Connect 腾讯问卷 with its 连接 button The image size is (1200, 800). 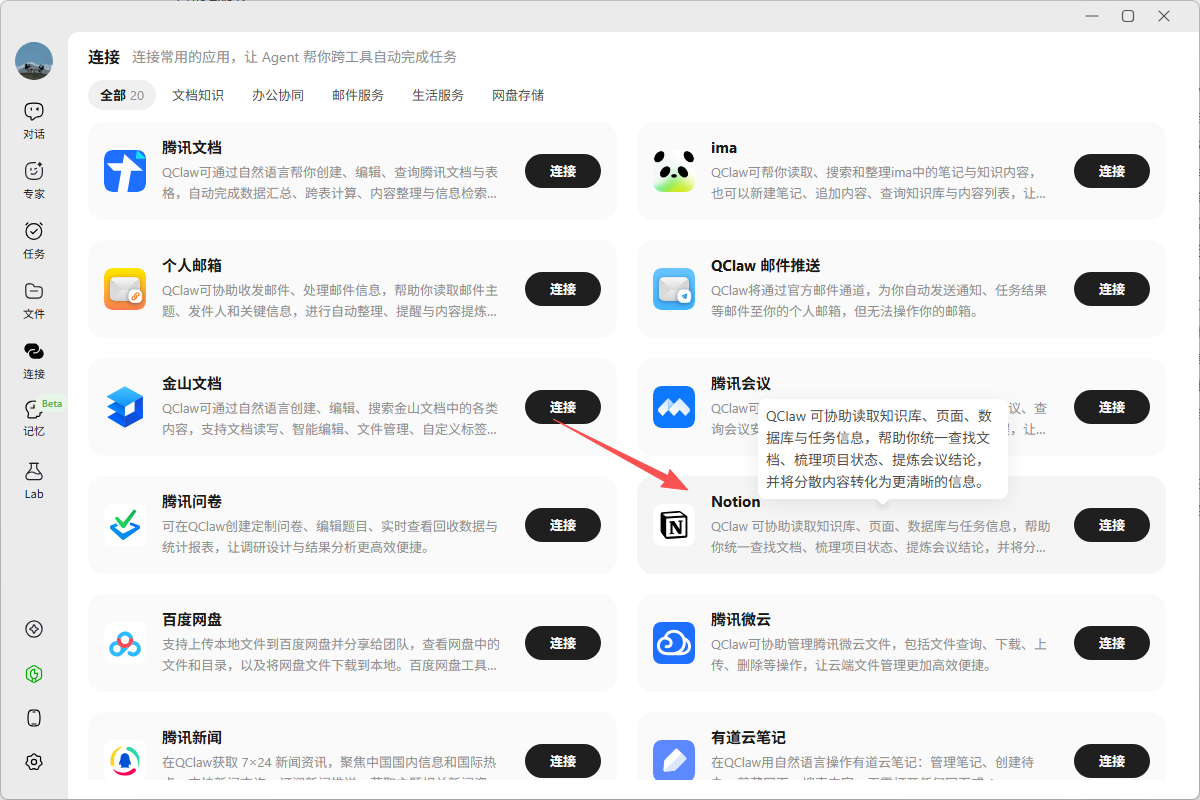[563, 525]
